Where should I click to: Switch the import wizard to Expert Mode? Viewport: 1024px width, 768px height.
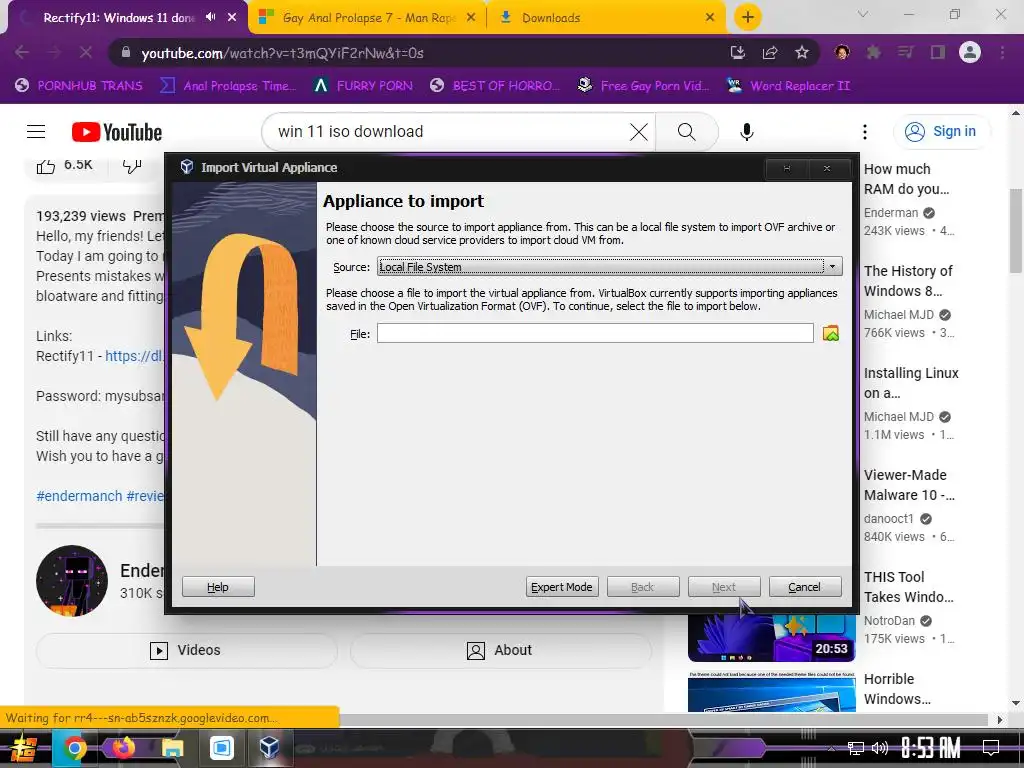(x=562, y=586)
